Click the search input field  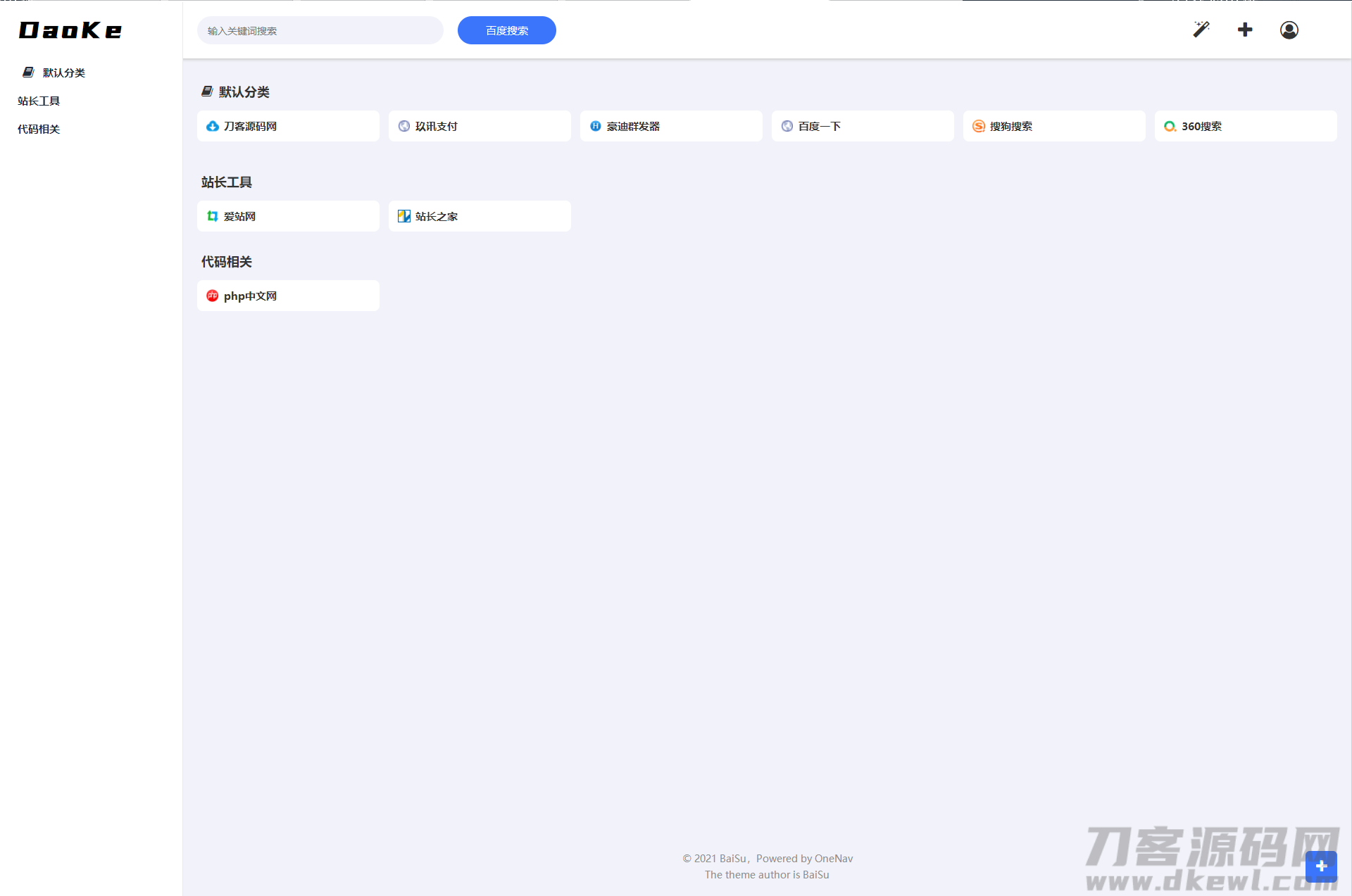(320, 30)
